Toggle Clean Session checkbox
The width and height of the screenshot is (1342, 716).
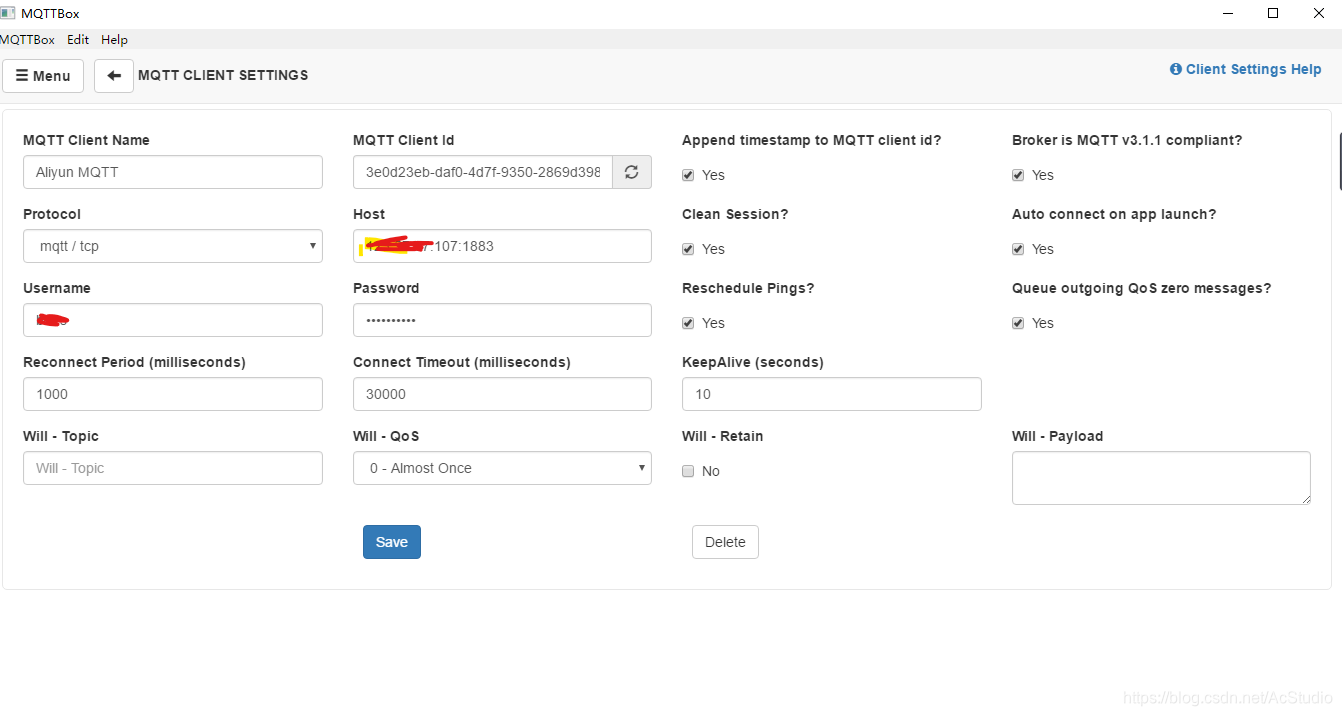(688, 249)
